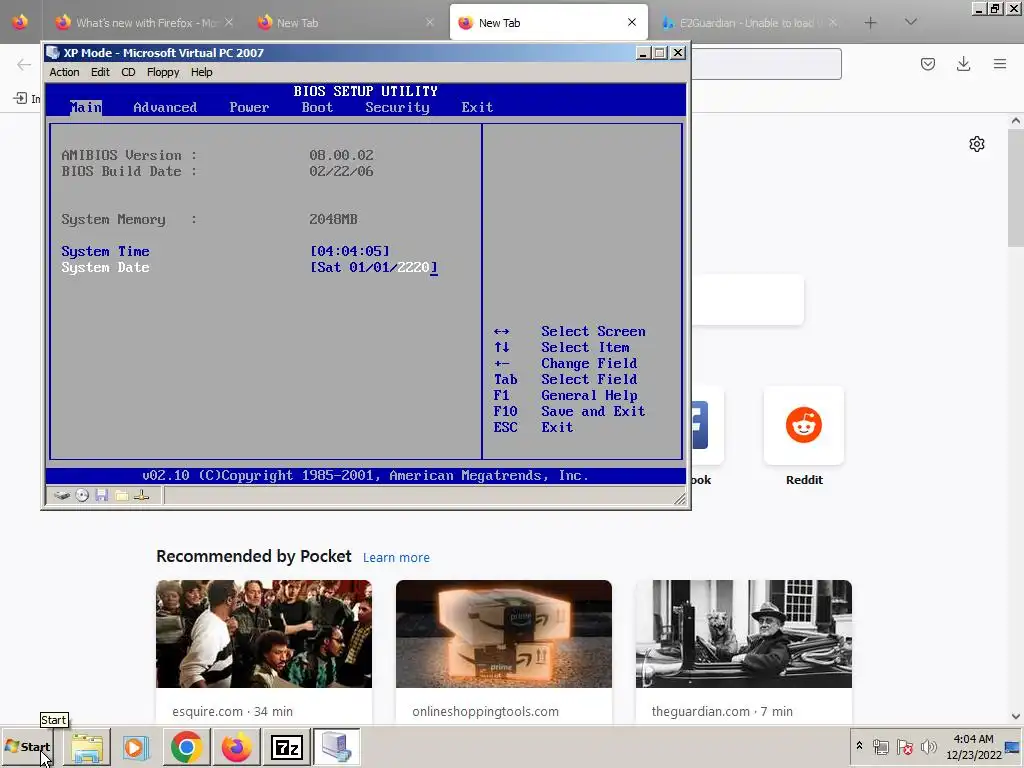1024x768 pixels.
Task: Select the Exit tab in BIOS setup
Action: click(x=477, y=107)
